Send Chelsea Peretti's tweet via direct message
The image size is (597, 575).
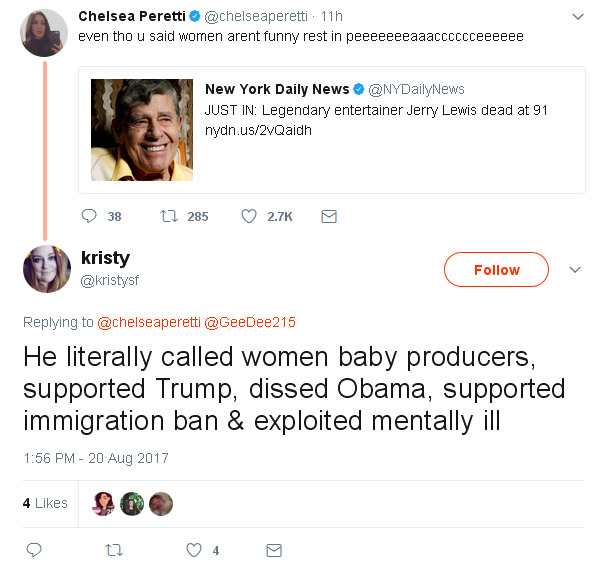click(329, 216)
